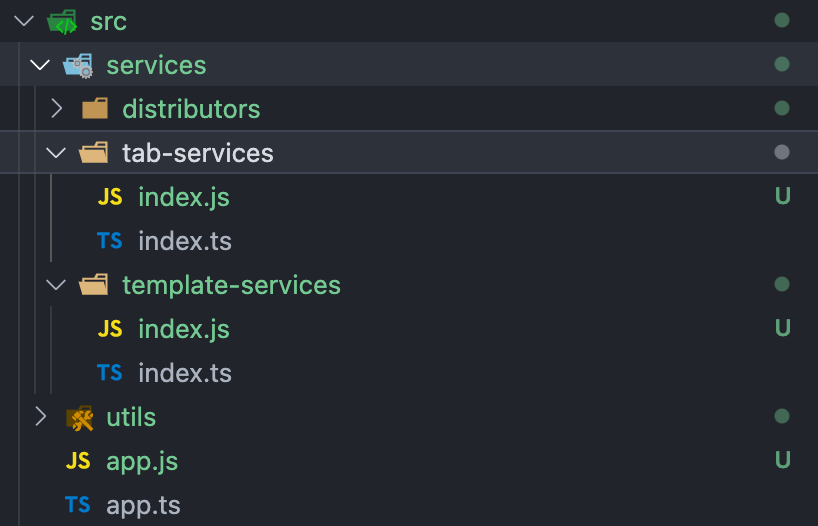
Task: Open index.ts under template-services
Action: 185,373
